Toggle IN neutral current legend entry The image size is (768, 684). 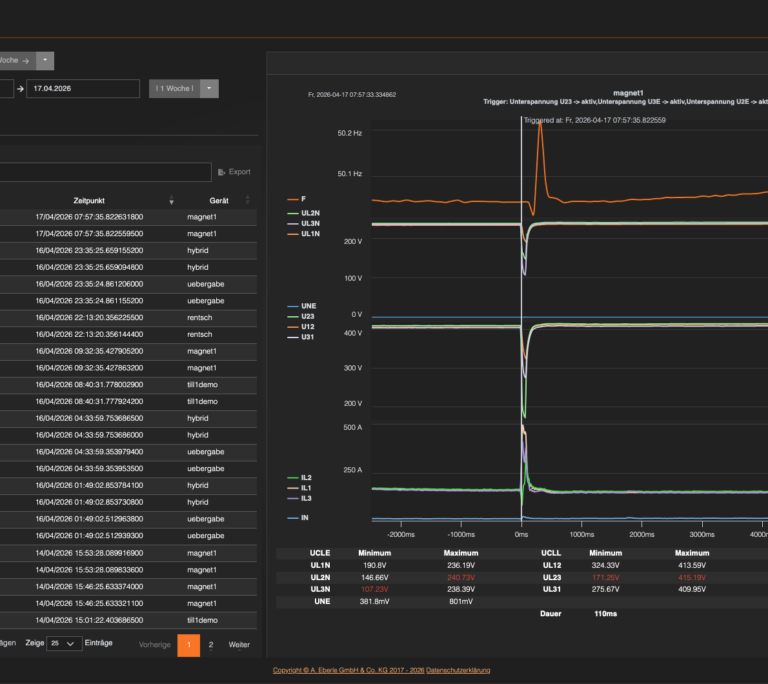click(297, 518)
